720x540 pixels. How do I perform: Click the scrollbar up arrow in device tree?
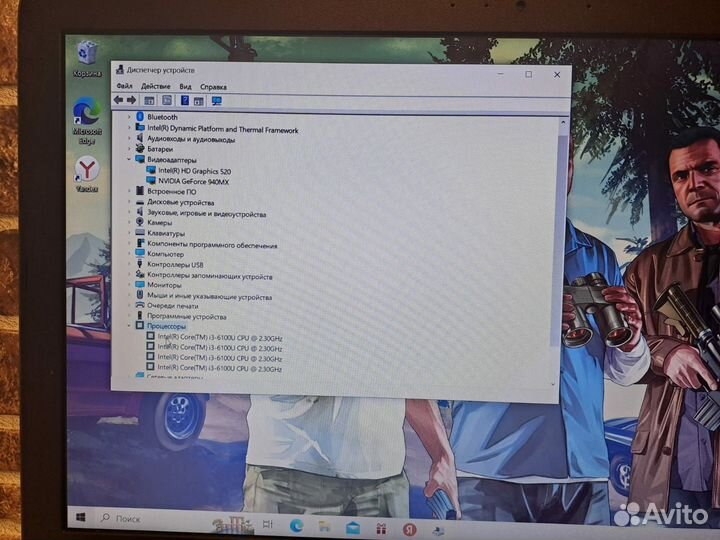coord(563,123)
